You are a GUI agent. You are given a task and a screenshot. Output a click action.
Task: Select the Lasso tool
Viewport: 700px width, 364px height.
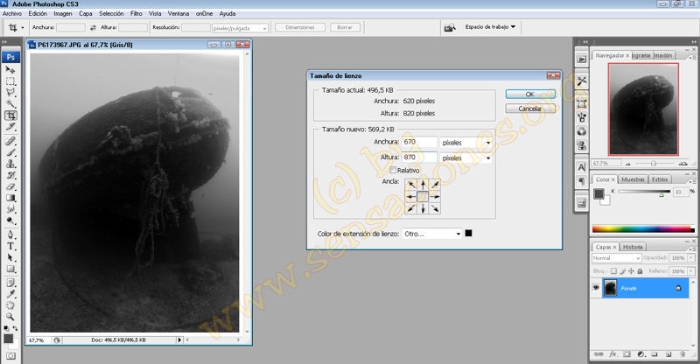click(10, 92)
